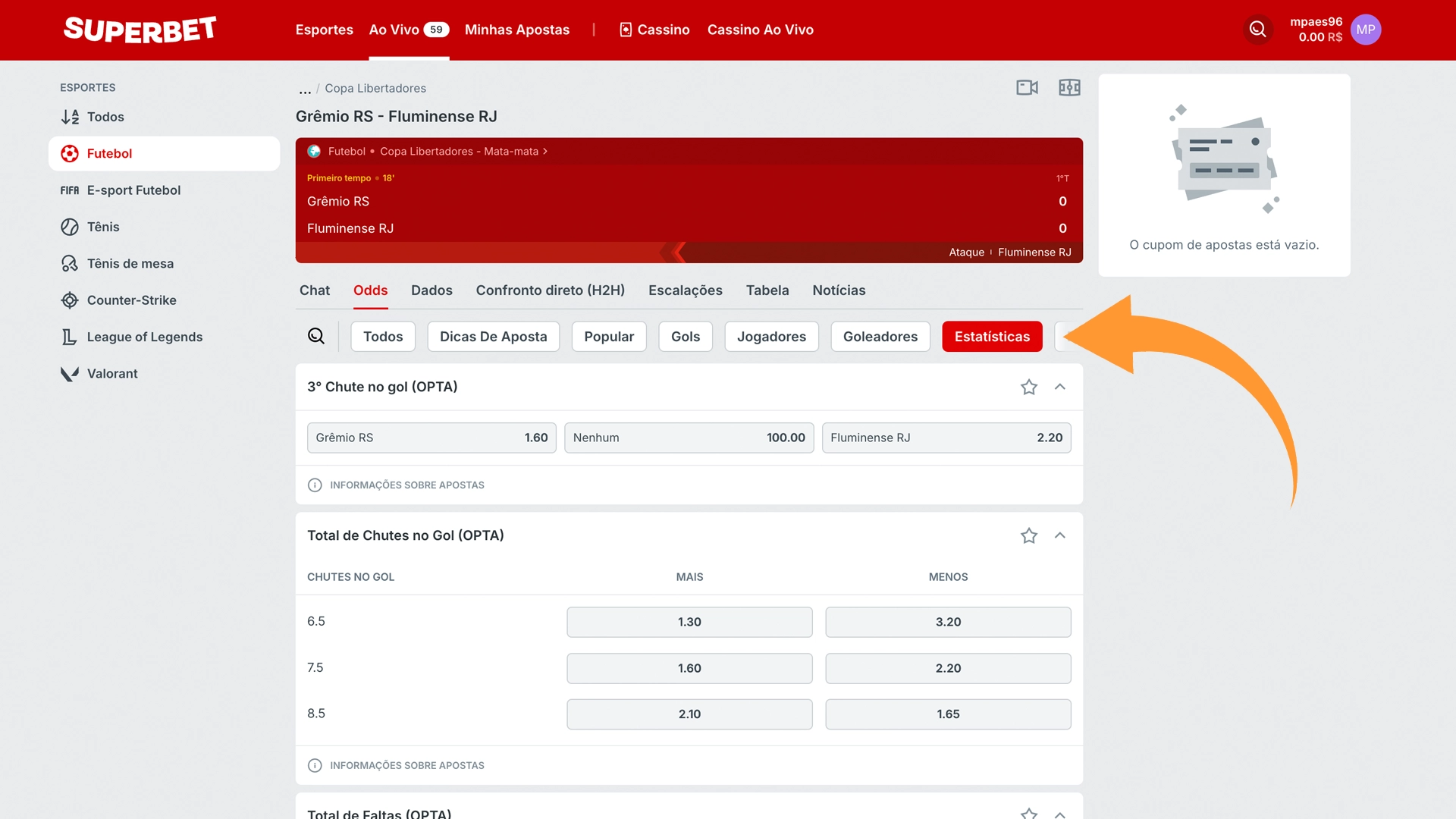Click the casino card icon
The height and width of the screenshot is (819, 1456).
[x=626, y=30]
